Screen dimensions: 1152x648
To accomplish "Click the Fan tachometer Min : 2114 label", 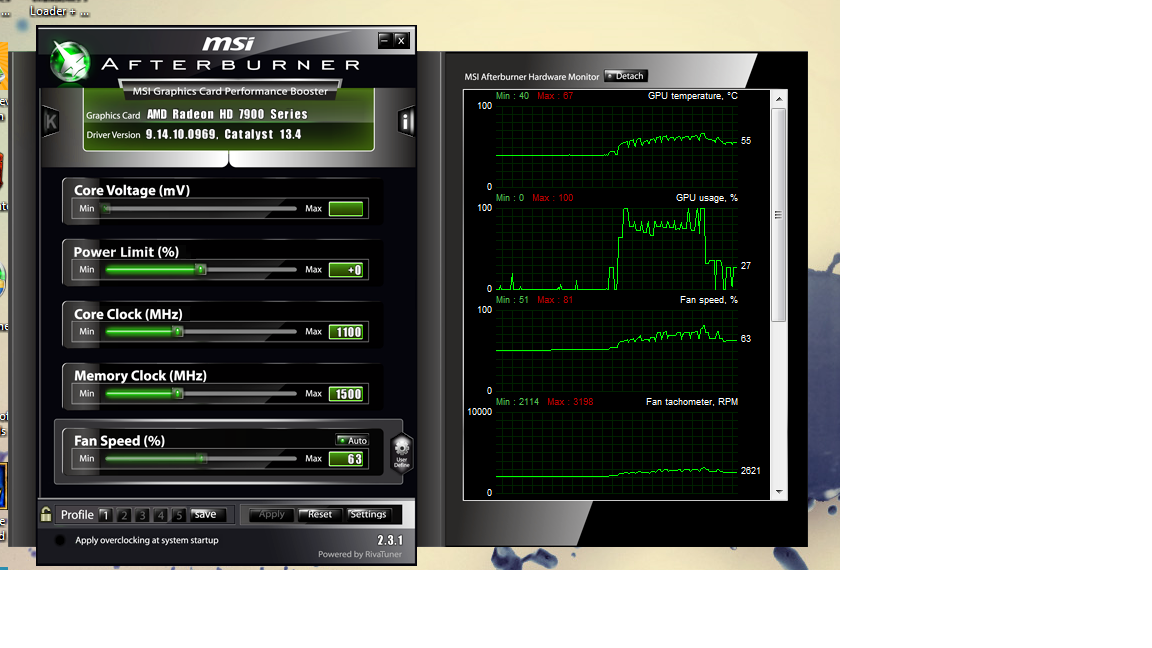I will tap(517, 402).
